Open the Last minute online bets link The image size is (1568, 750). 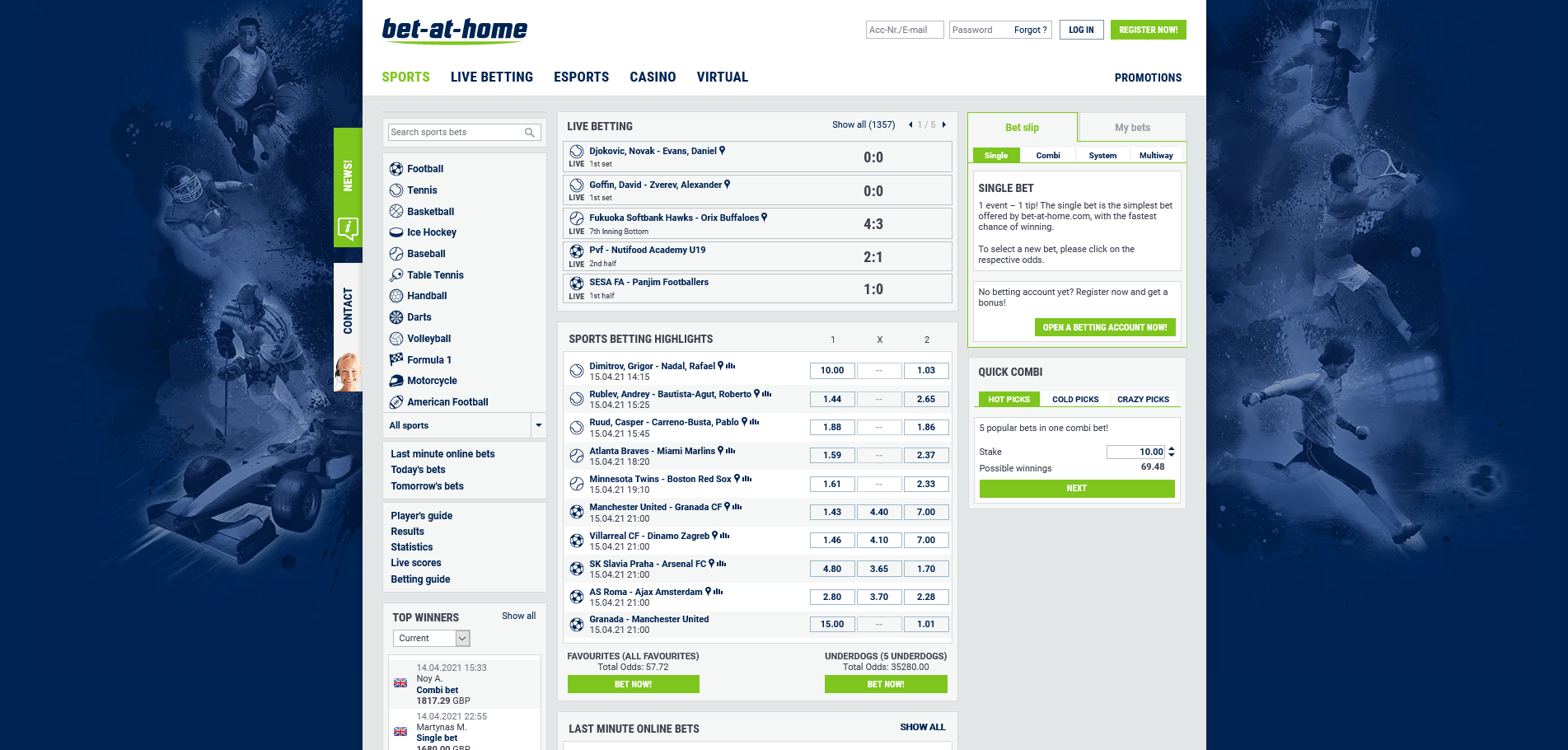[442, 455]
